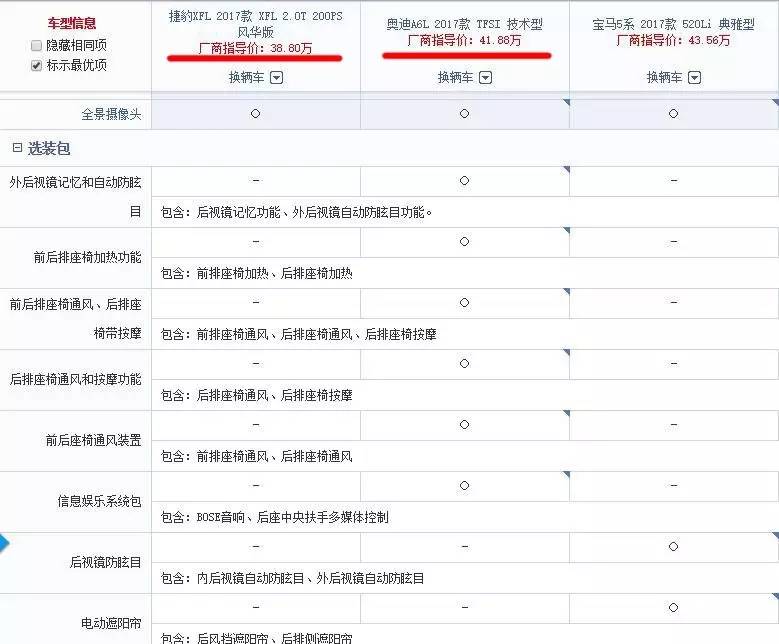Click the 后视镜防眩目 row label
This screenshot has height=644, width=779.
pos(105,563)
